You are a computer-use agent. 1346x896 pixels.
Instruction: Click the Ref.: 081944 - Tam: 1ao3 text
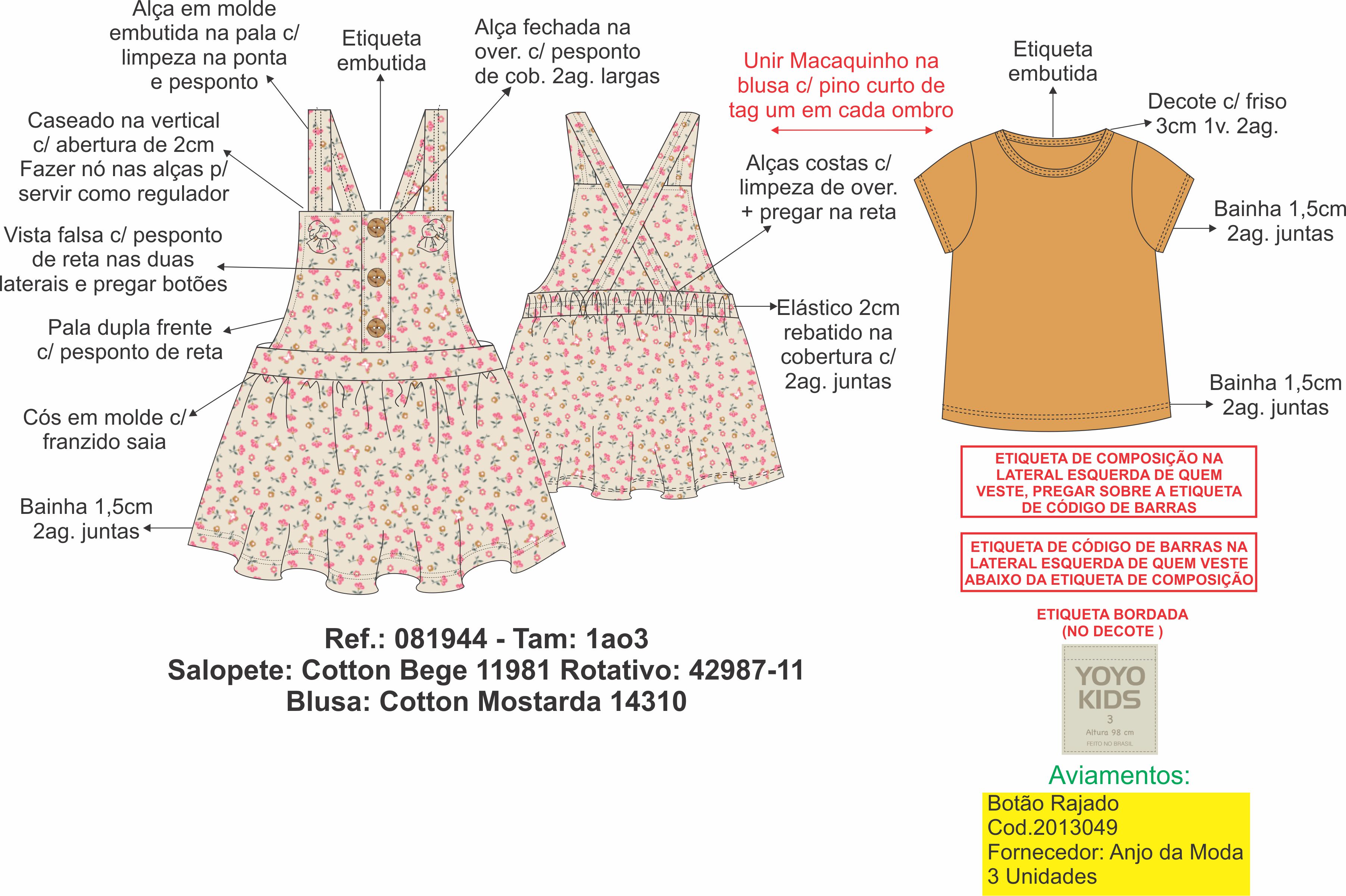point(486,639)
